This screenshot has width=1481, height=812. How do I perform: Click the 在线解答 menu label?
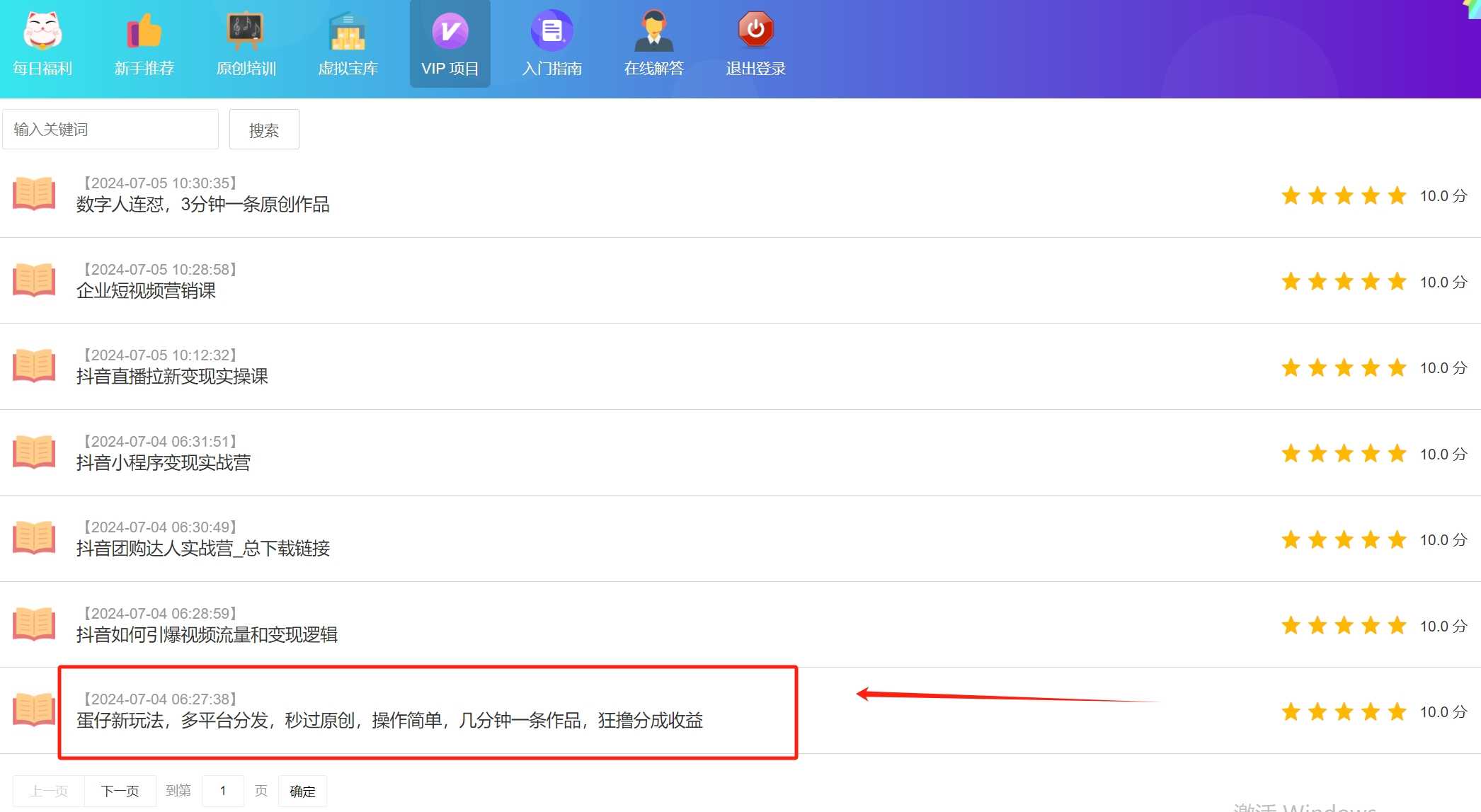click(653, 69)
